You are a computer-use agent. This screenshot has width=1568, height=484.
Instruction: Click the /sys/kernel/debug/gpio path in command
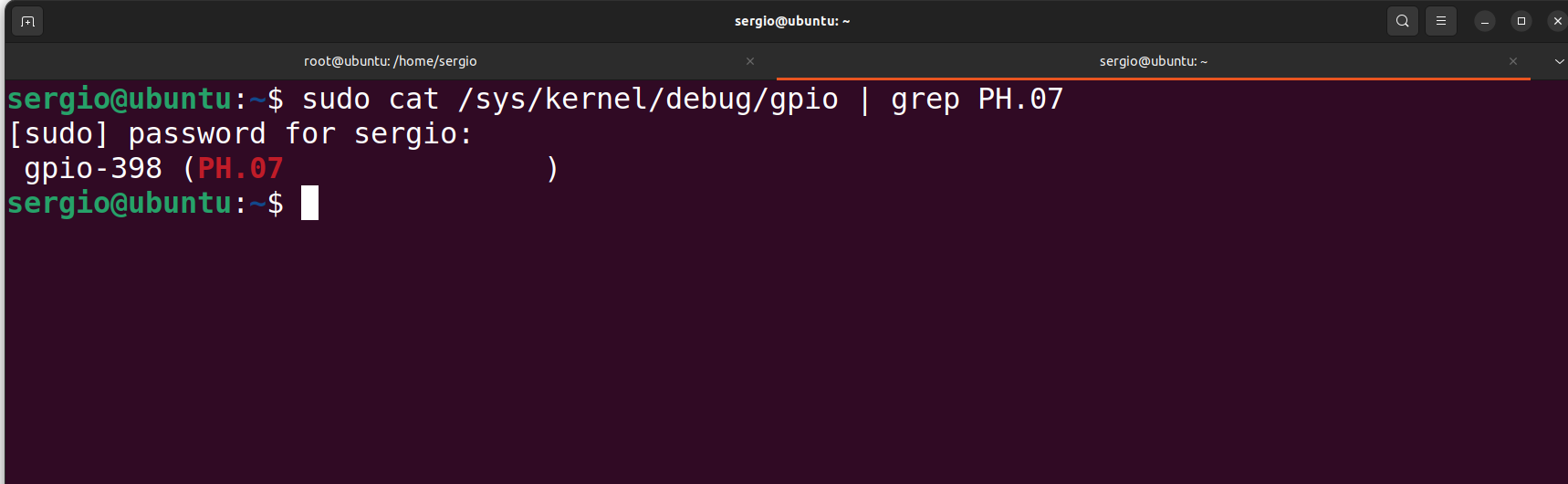click(x=648, y=99)
